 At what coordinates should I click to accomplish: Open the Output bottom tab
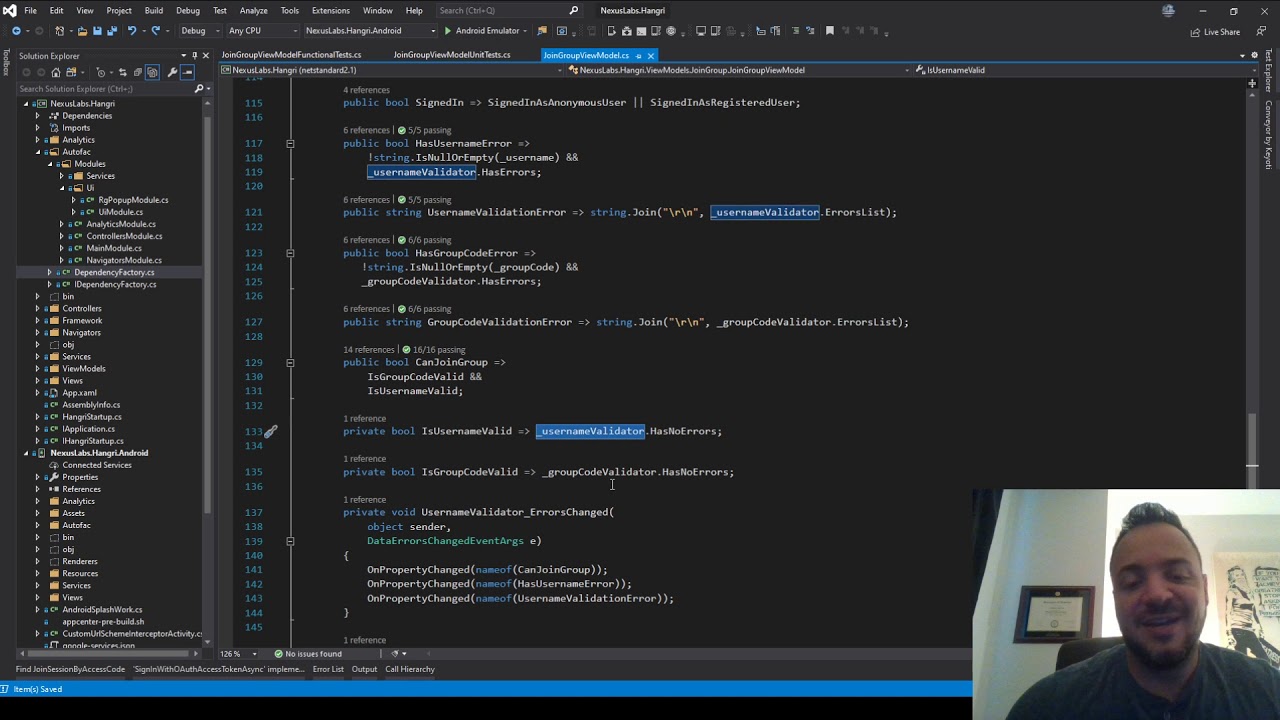364,669
